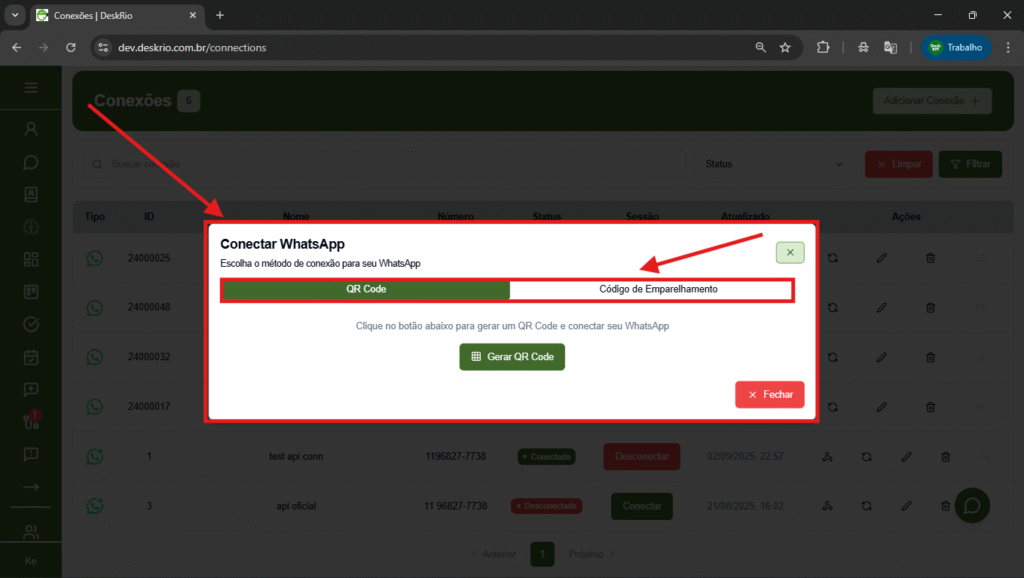Click the share icon in api oficial row
The image size is (1024, 578).
827,506
